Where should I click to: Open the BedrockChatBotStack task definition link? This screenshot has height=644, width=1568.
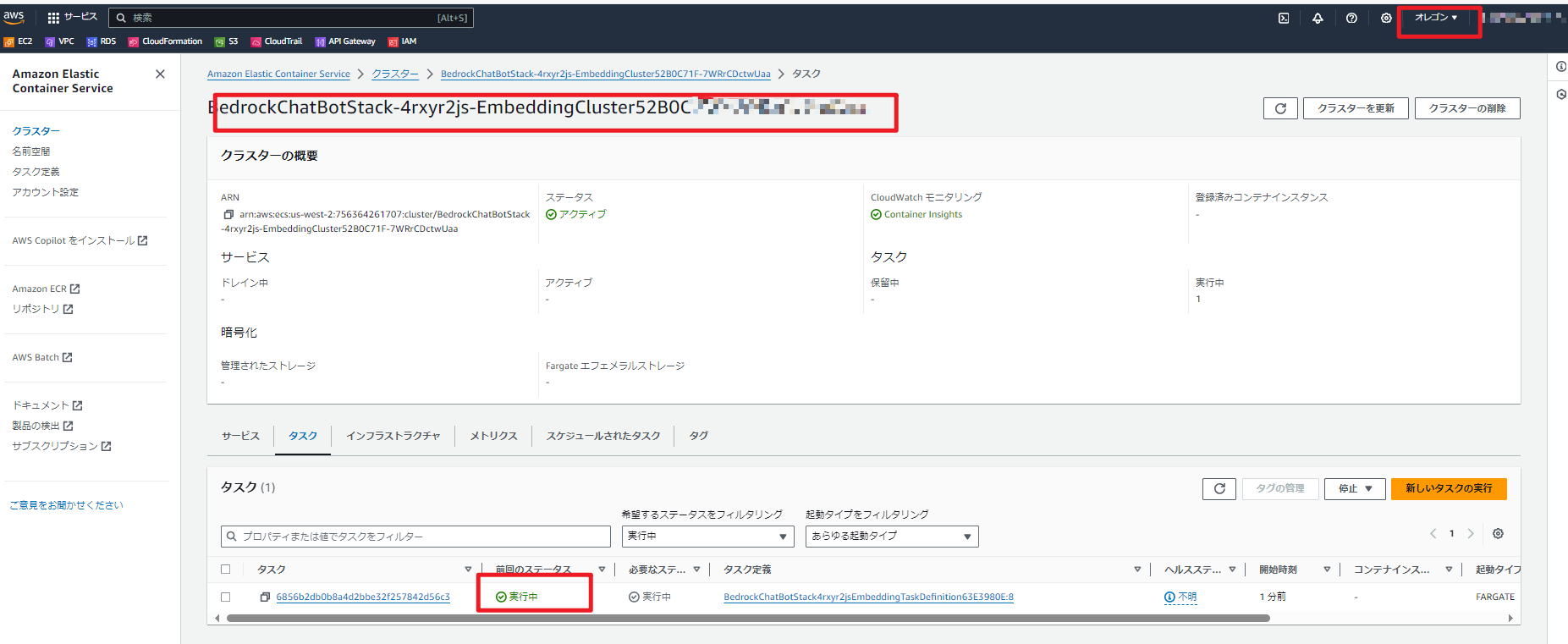point(868,597)
